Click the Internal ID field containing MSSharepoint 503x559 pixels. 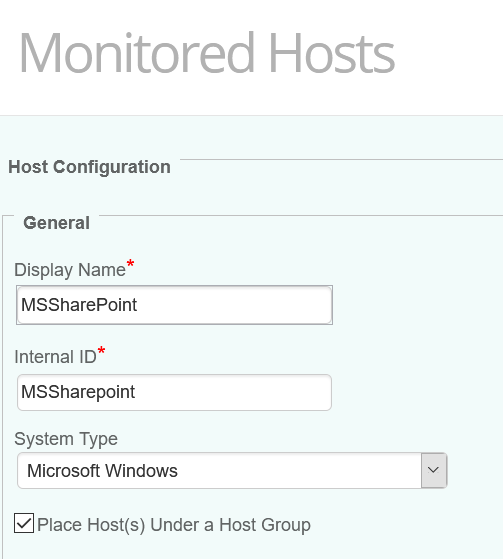tap(174, 392)
